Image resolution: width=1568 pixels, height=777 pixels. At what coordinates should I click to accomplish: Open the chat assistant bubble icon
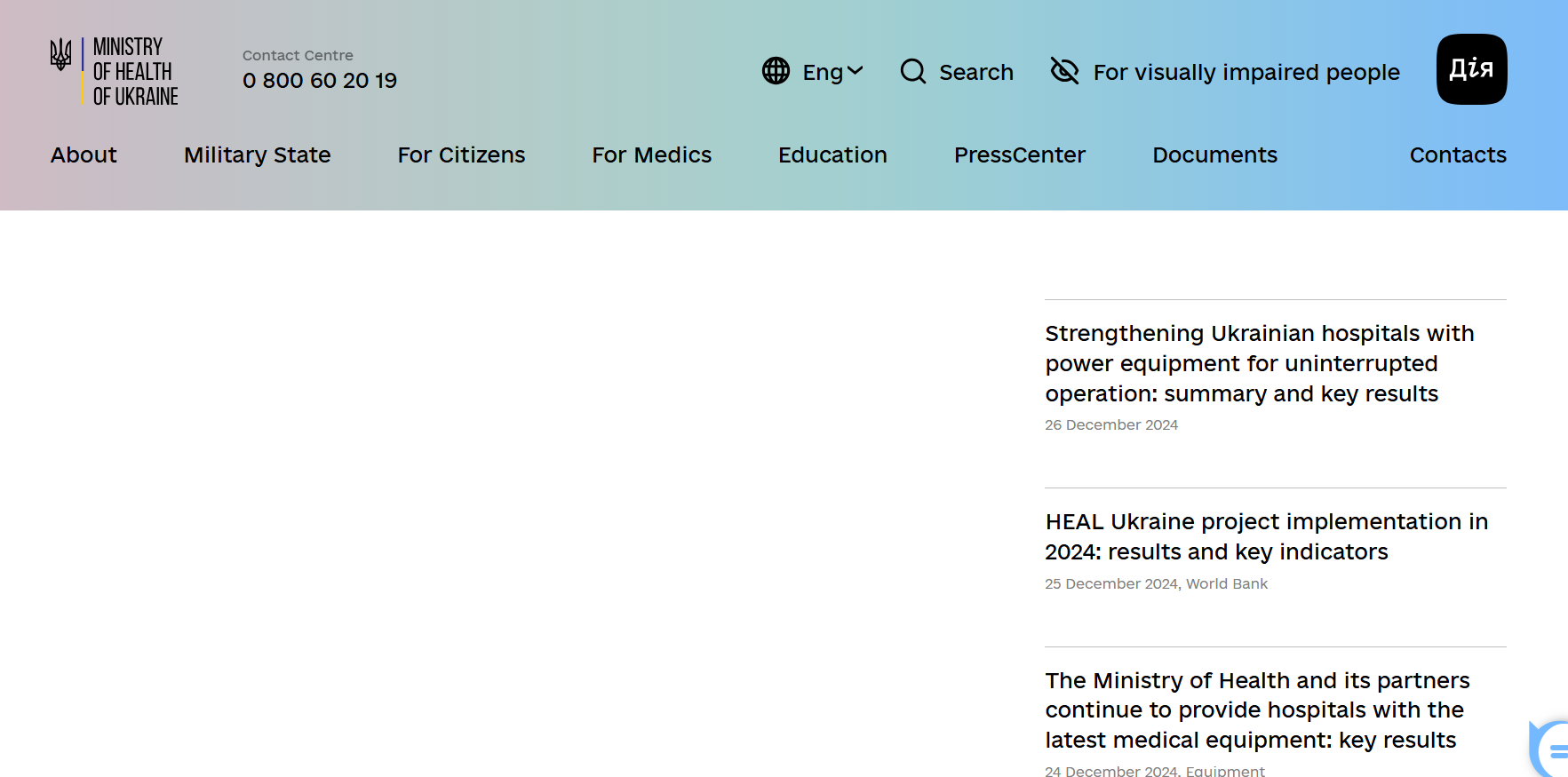(x=1552, y=750)
